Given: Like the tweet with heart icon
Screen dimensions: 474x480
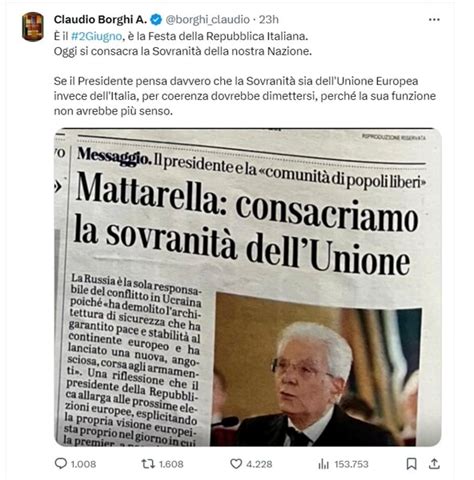Looking at the screenshot, I should tap(236, 464).
